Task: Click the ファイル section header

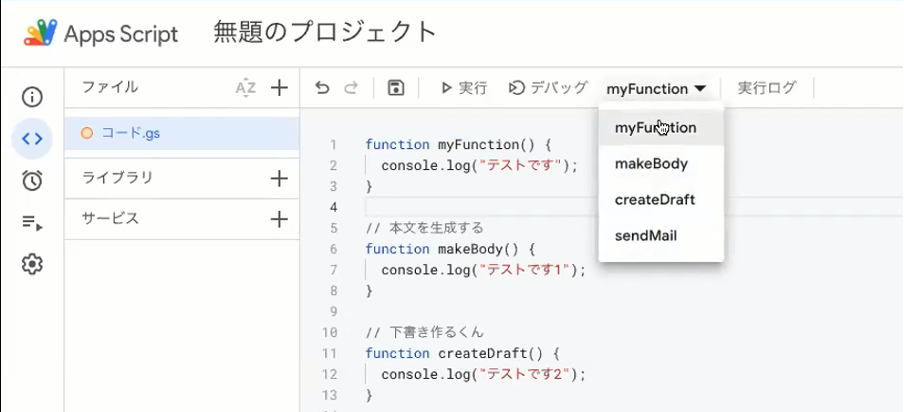Action: click(110, 88)
